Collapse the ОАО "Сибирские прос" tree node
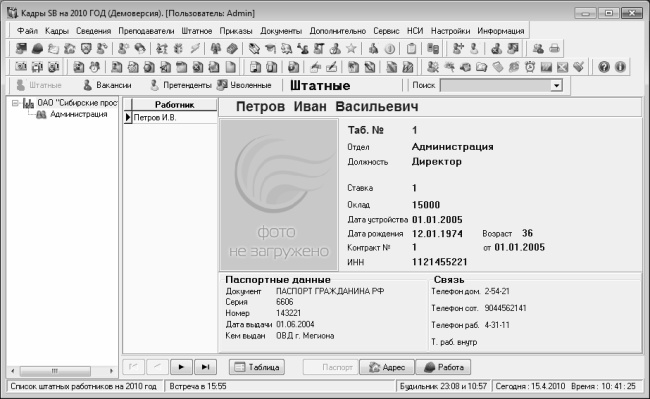Screen dimensions: 650x399 tap(15, 103)
